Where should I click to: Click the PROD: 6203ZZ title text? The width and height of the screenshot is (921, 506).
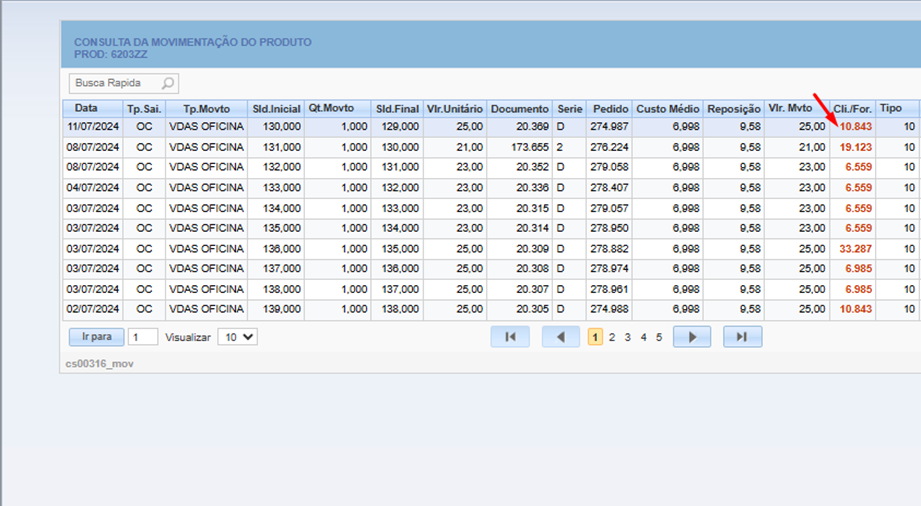(x=110, y=55)
